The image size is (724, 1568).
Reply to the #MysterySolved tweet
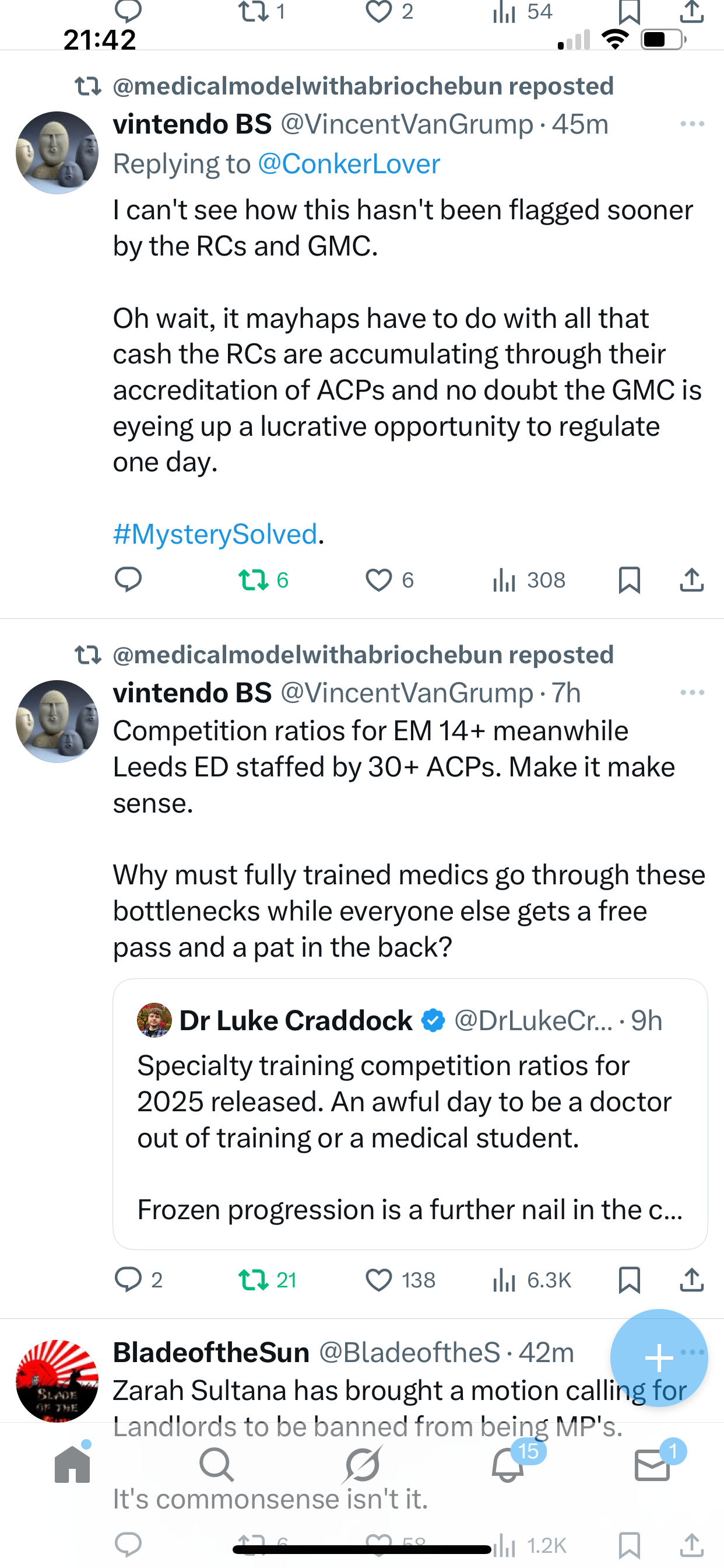click(128, 579)
